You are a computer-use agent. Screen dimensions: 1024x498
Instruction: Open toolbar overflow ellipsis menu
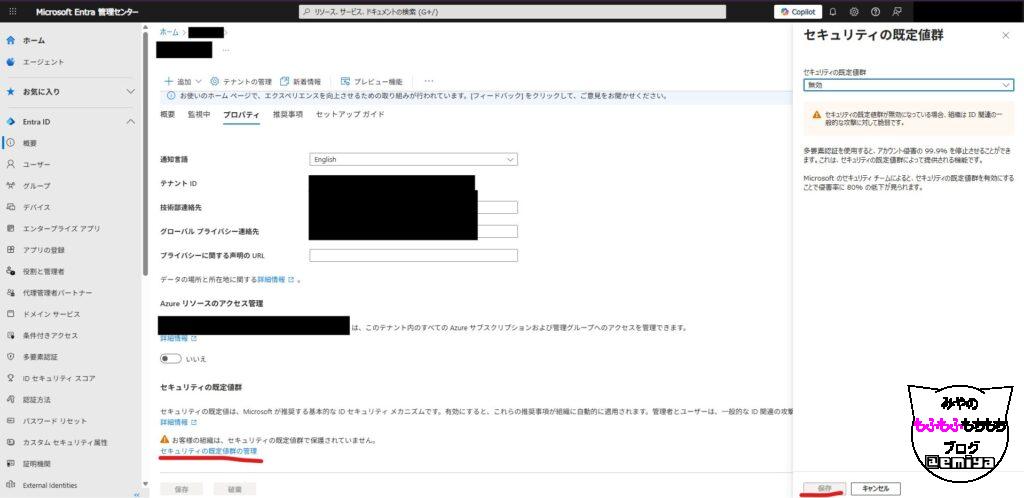[429, 82]
